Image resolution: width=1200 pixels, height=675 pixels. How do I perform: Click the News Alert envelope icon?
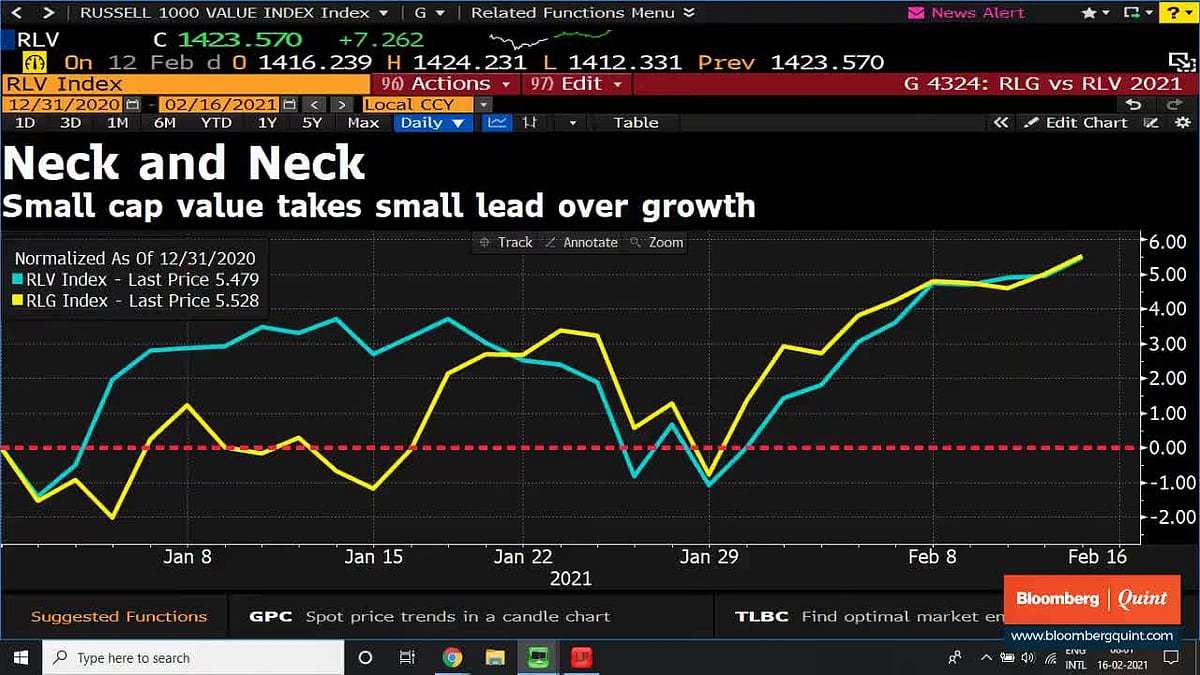pyautogui.click(x=915, y=13)
